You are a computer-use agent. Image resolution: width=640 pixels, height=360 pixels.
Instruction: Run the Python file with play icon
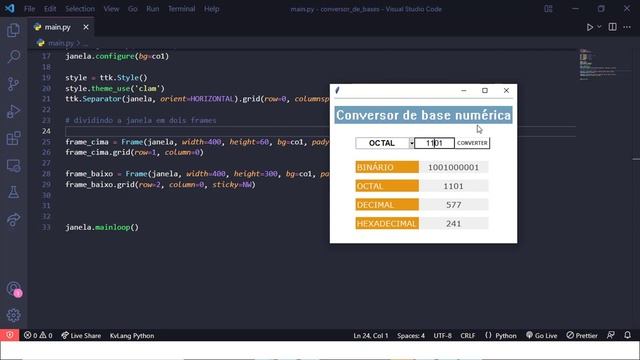click(589, 27)
